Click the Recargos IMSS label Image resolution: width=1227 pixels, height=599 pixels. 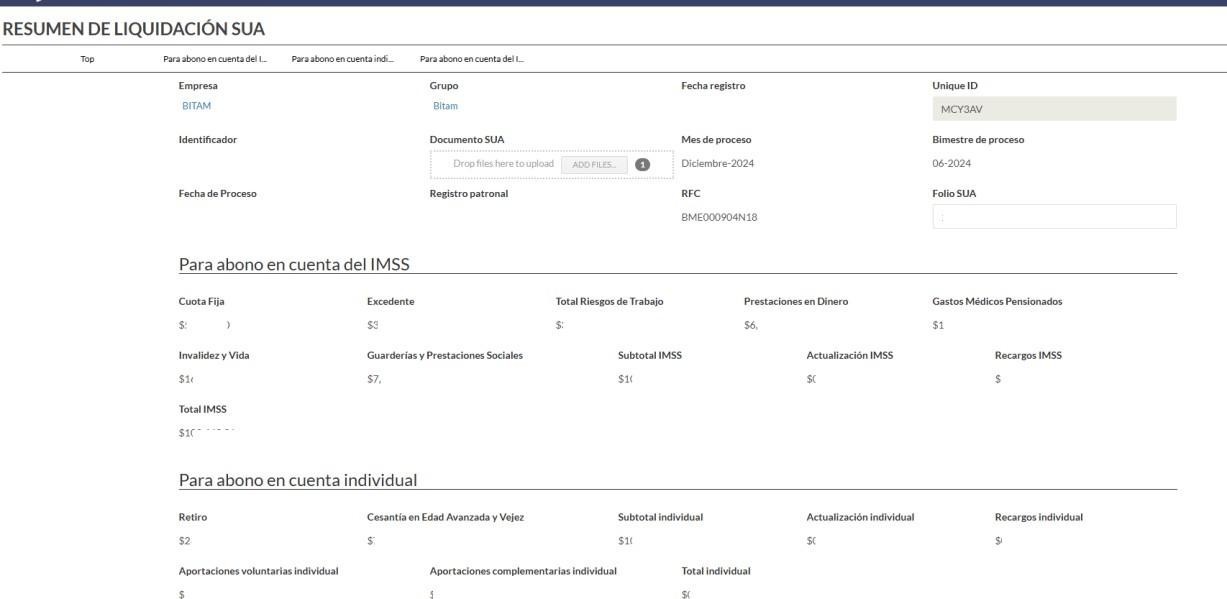pos(1028,356)
